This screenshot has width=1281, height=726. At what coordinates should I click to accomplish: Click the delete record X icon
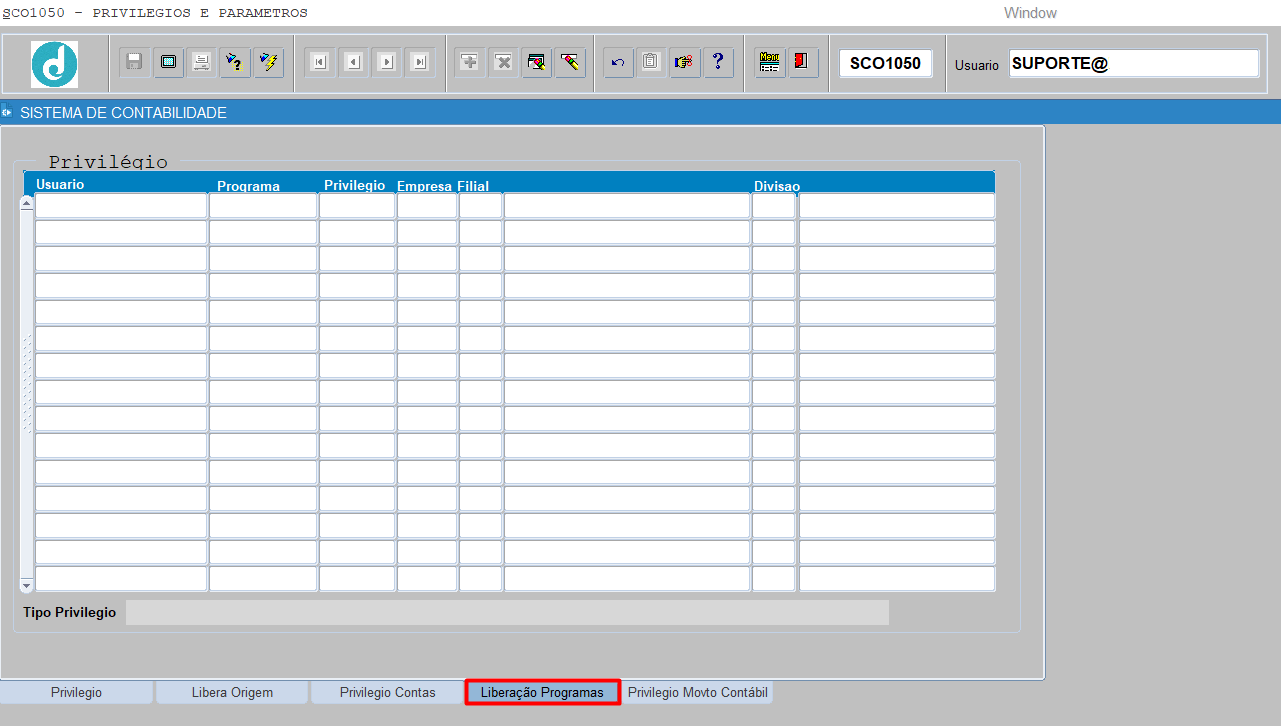pos(503,62)
